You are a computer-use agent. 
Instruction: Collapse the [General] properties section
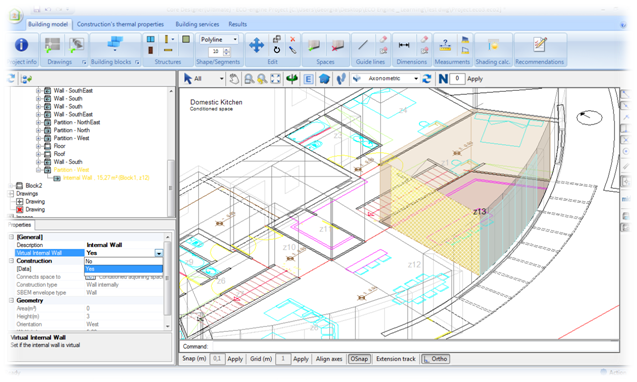11,237
